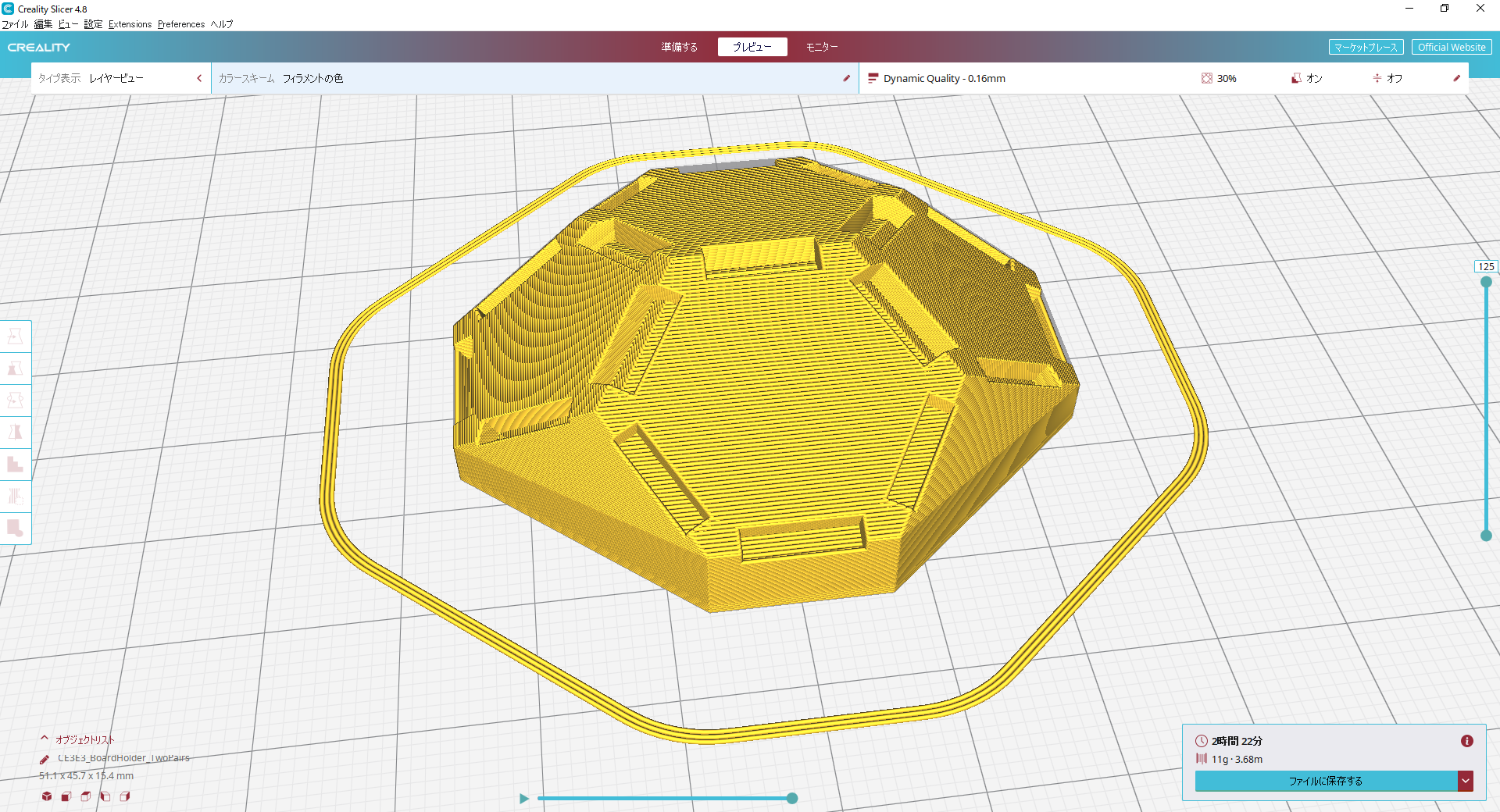Open the 編集 menu
The image size is (1500, 812).
click(43, 24)
